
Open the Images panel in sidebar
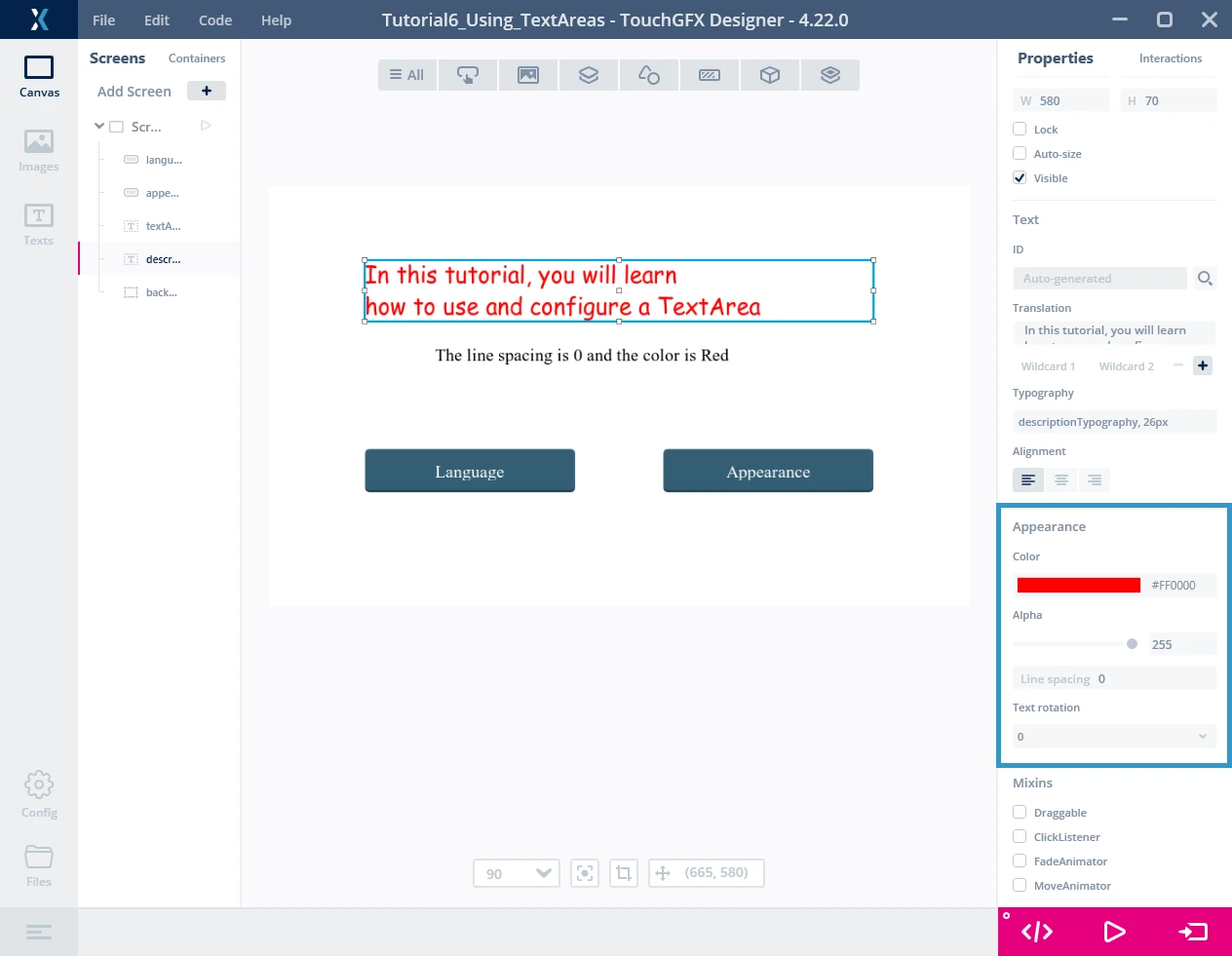tap(39, 150)
